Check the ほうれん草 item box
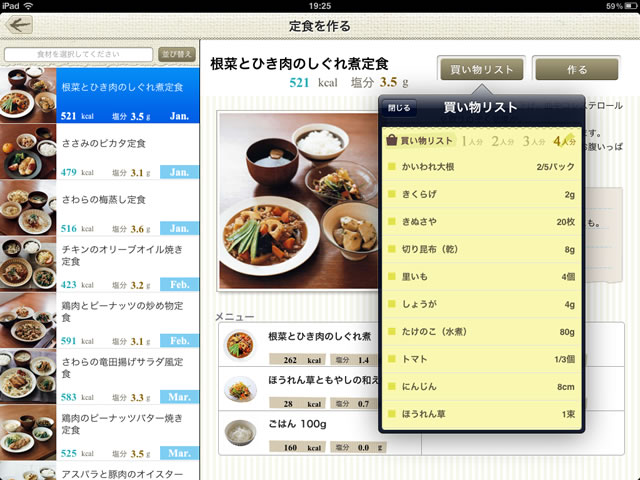This screenshot has height=480, width=640. (391, 414)
